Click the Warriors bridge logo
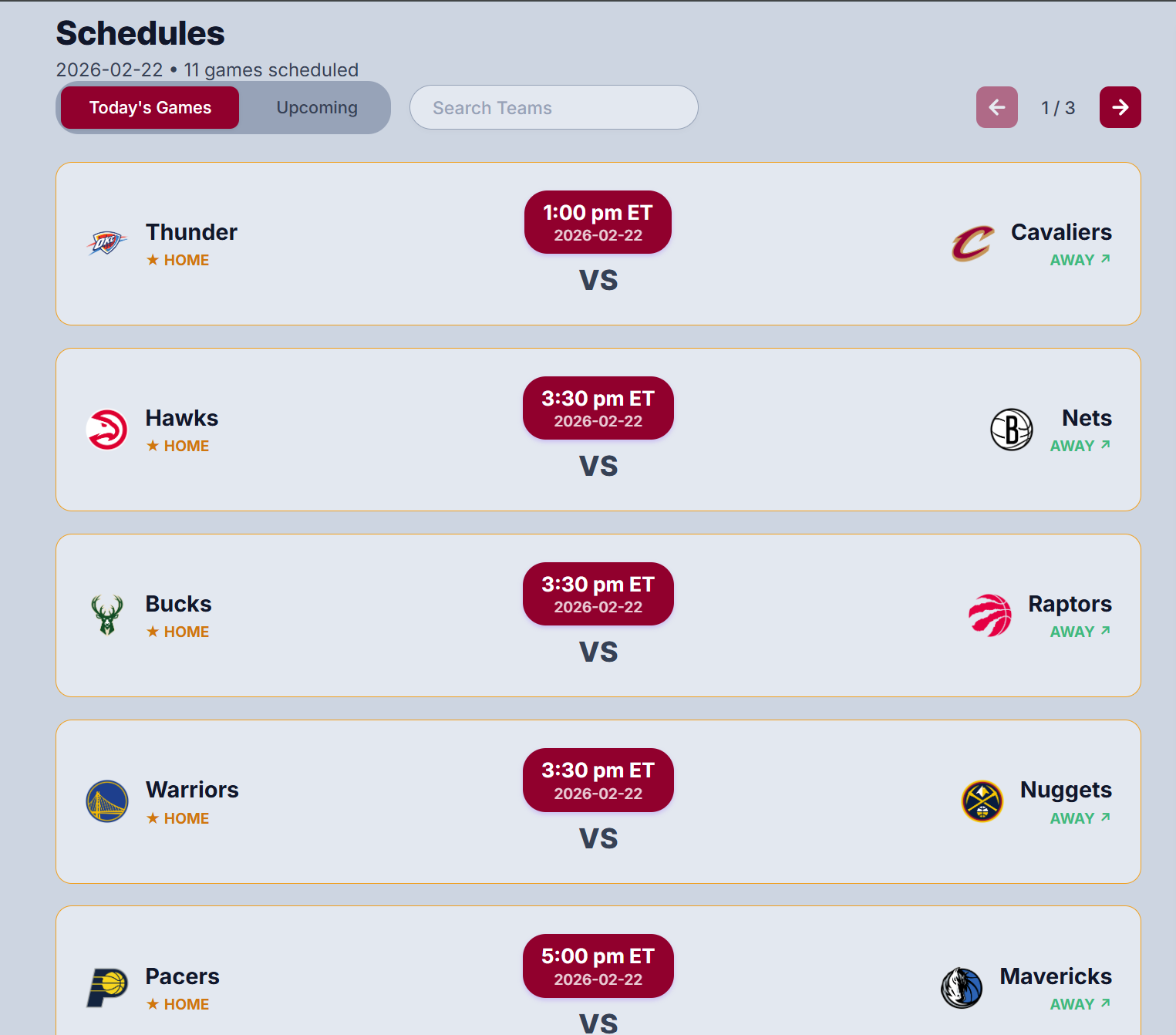 coord(107,801)
